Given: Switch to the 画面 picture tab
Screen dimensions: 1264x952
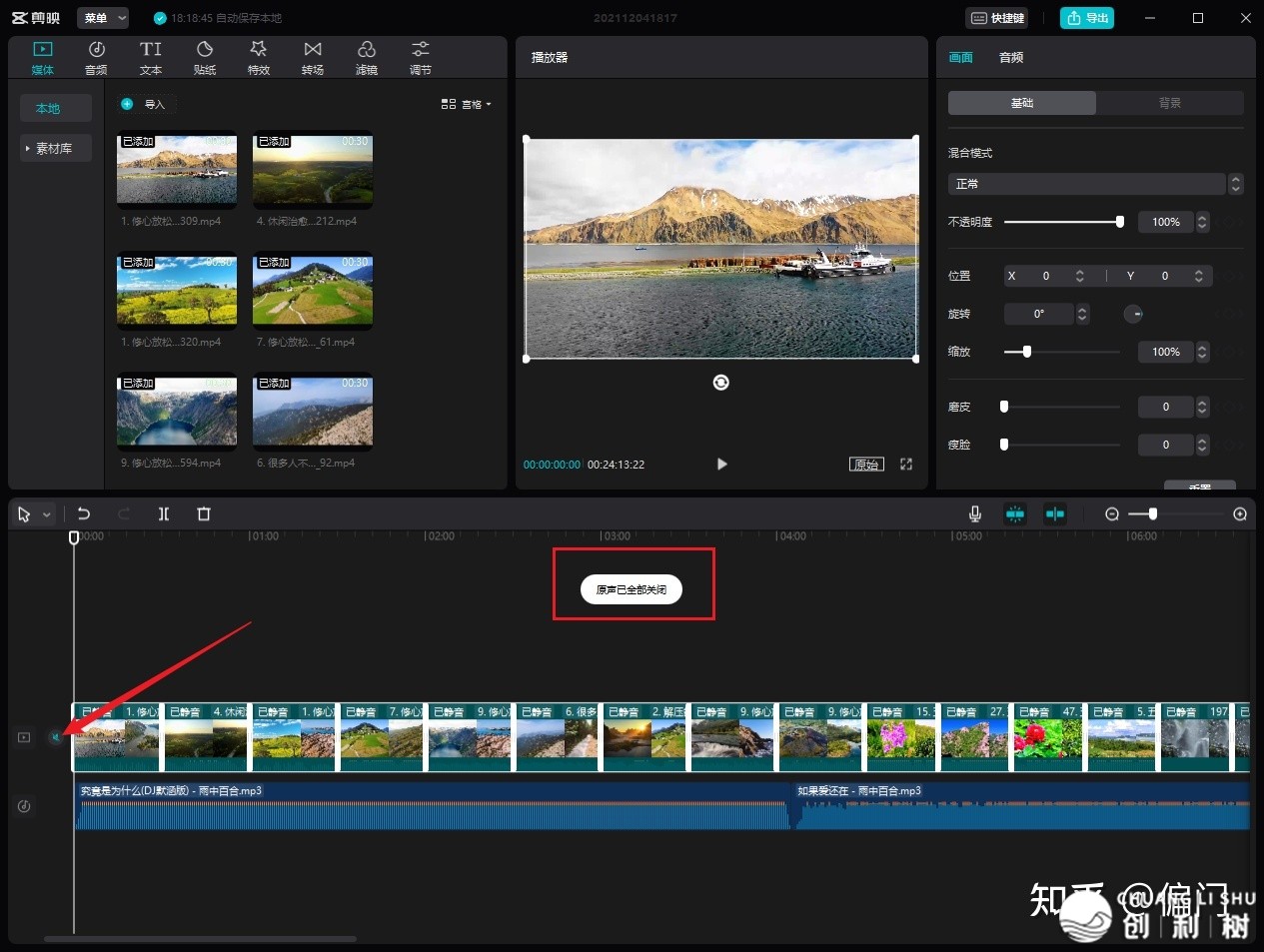Looking at the screenshot, I should (960, 58).
